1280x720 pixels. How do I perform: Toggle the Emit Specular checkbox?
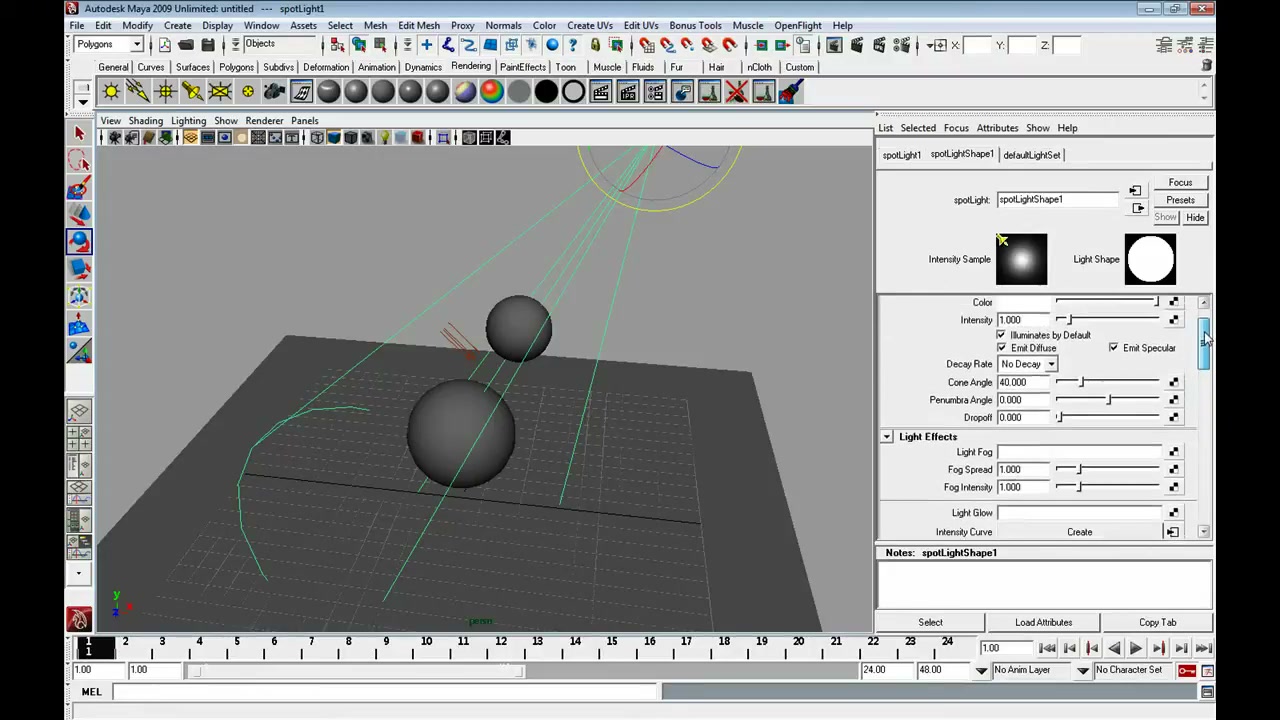coord(1113,348)
